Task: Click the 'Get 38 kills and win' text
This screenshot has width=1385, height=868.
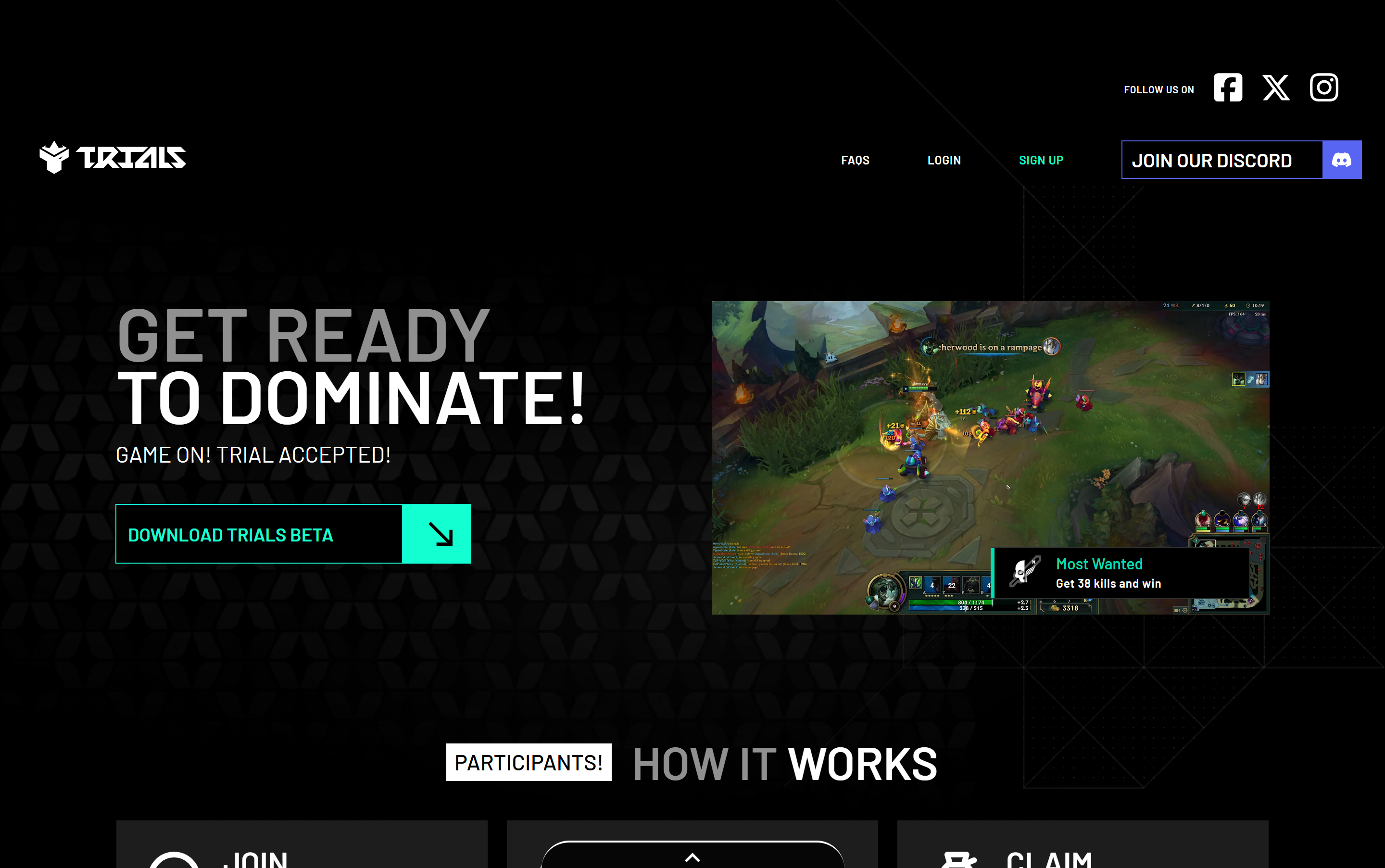Action: pos(1108,583)
